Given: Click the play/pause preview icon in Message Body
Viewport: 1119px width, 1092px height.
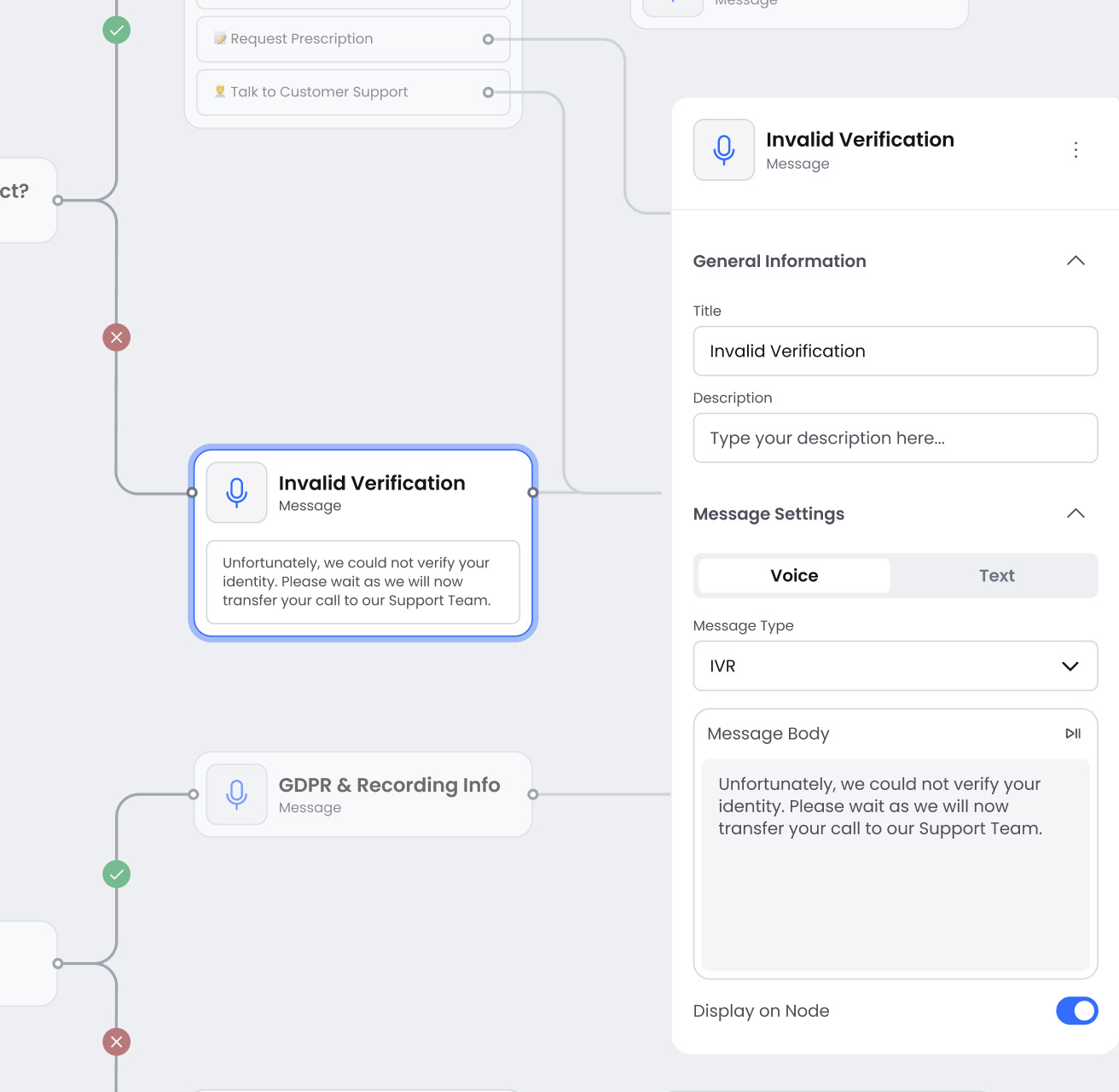Looking at the screenshot, I should click(1073, 733).
